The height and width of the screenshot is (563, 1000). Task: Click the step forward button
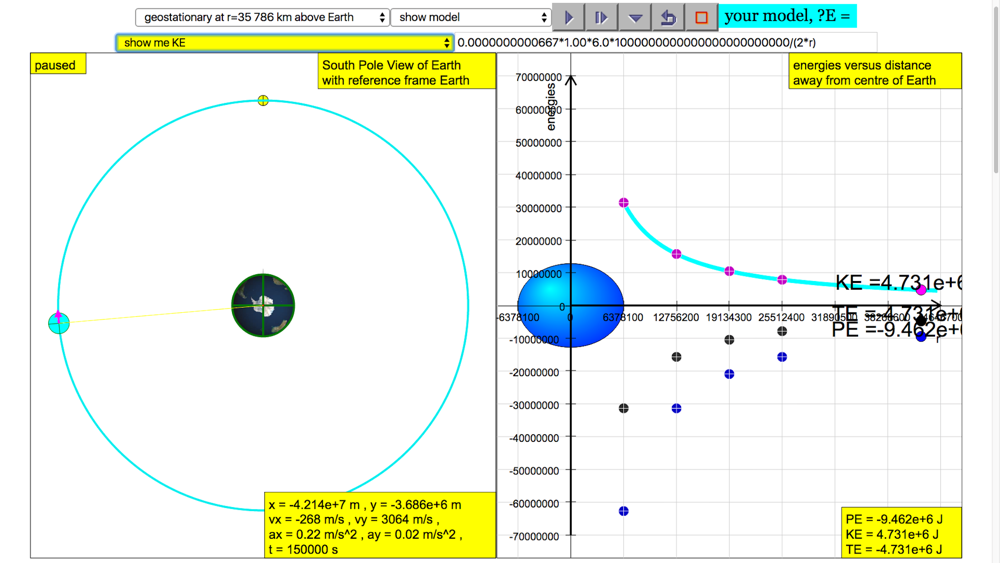tap(601, 17)
